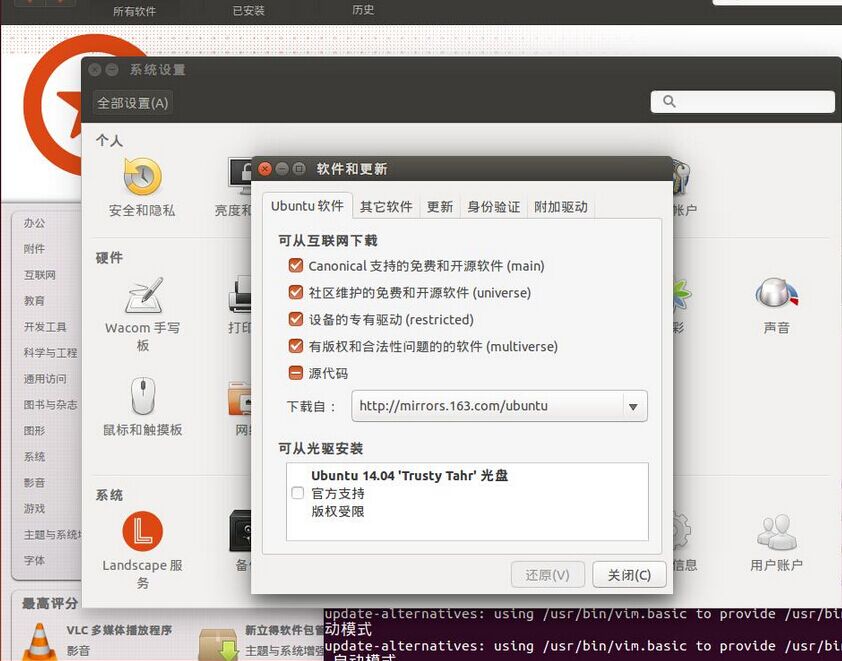Click the 最高评分 heading in Software Center
The image size is (842, 661).
[x=50, y=604]
